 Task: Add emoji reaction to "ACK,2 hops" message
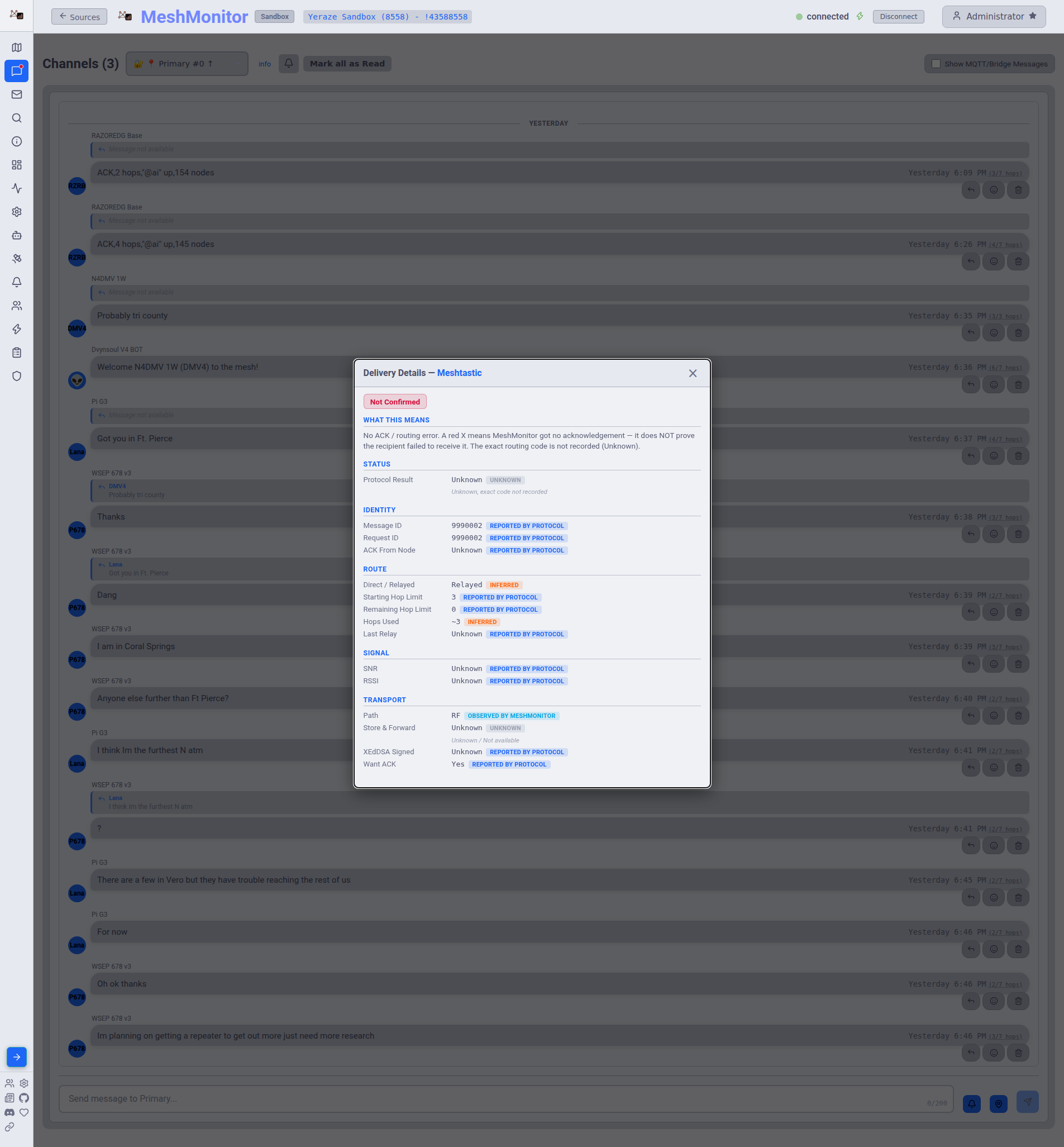pyautogui.click(x=994, y=190)
